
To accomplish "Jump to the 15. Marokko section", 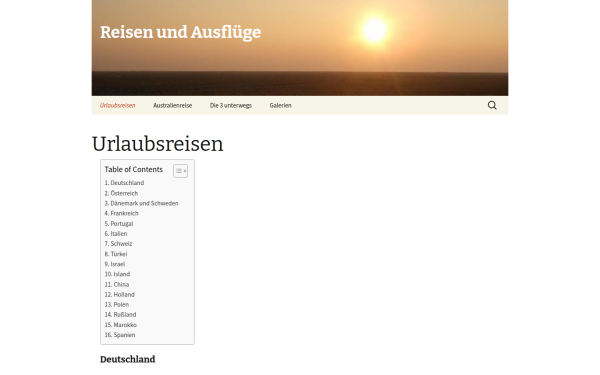I will click(x=121, y=325).
